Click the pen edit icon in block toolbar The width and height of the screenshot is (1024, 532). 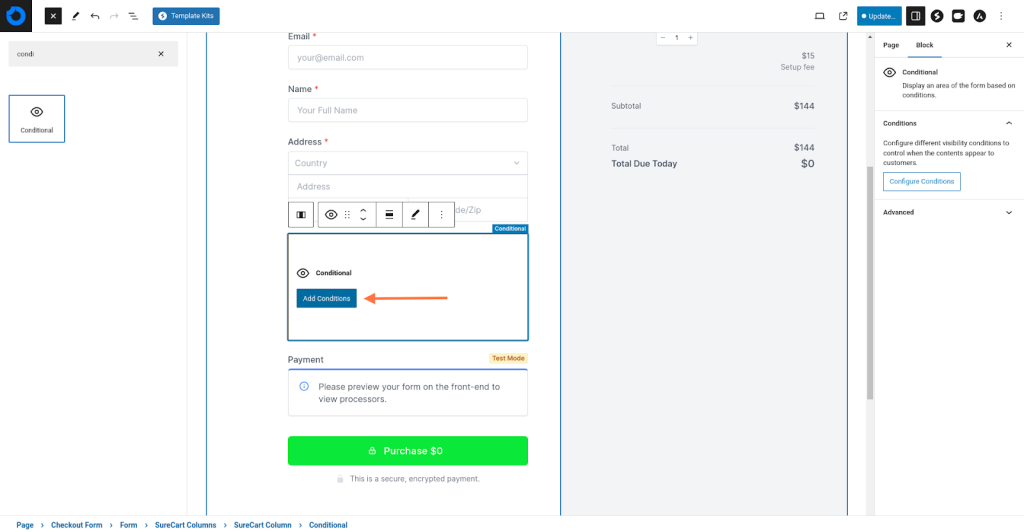[415, 215]
